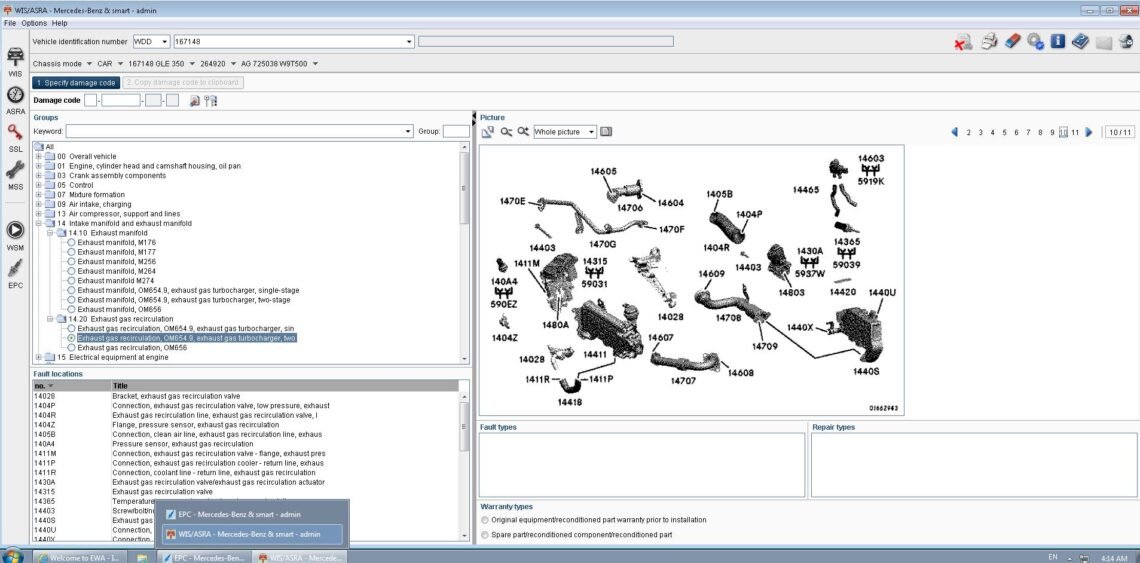Click the 10/11 page number field
This screenshot has width=1140, height=563.
(1118, 132)
